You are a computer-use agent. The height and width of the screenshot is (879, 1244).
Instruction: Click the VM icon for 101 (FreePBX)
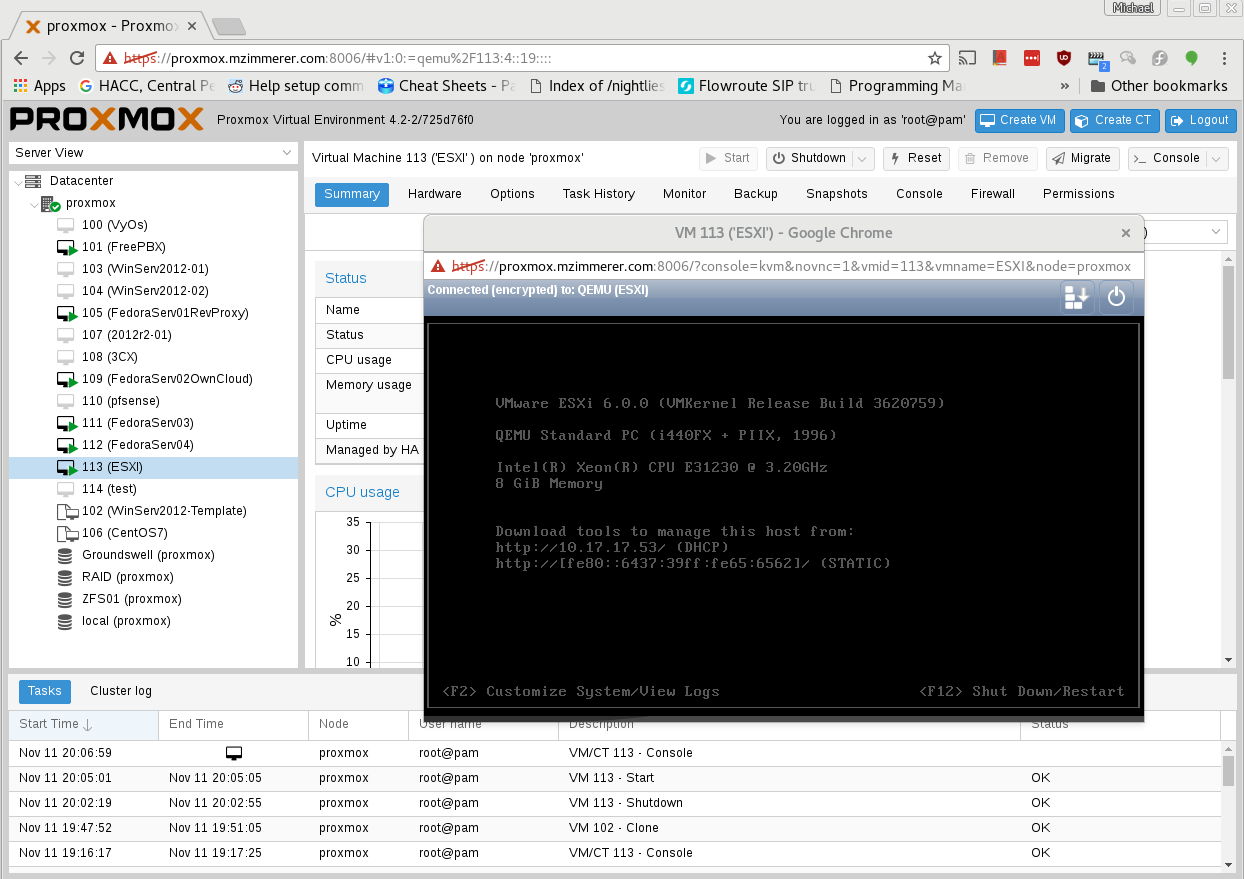click(66, 247)
